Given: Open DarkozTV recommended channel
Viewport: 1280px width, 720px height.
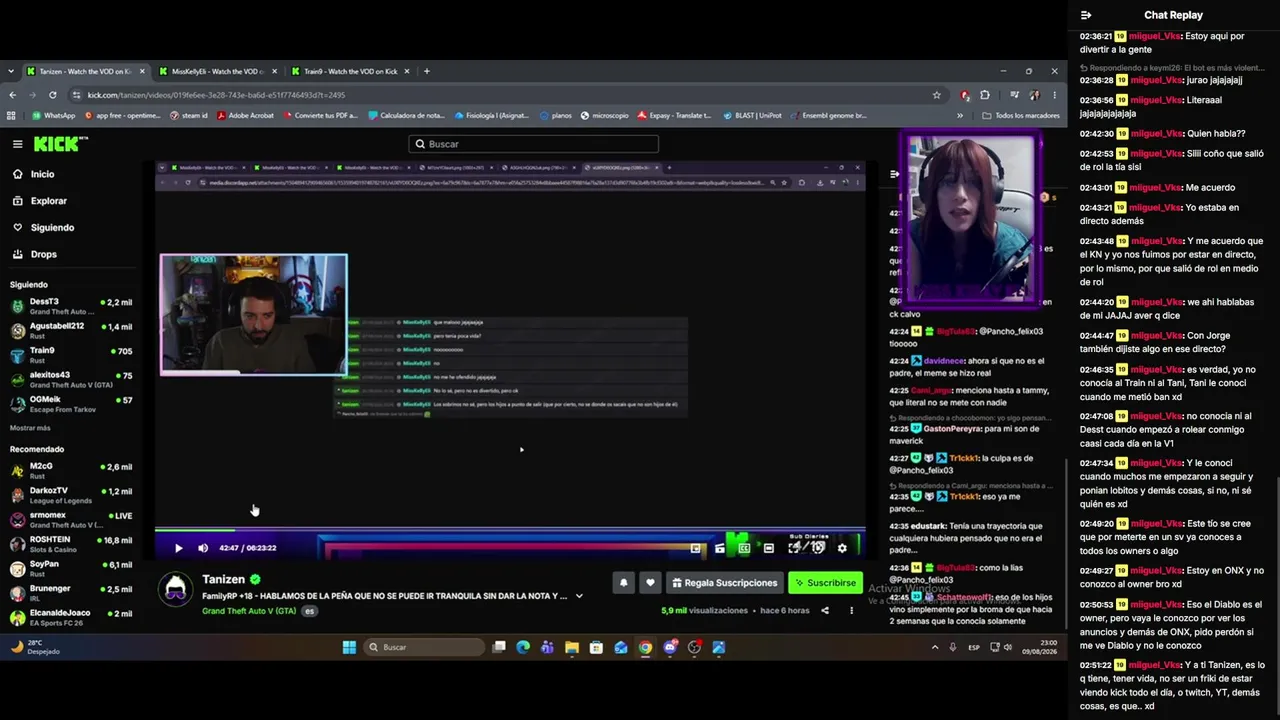Looking at the screenshot, I should [x=70, y=495].
